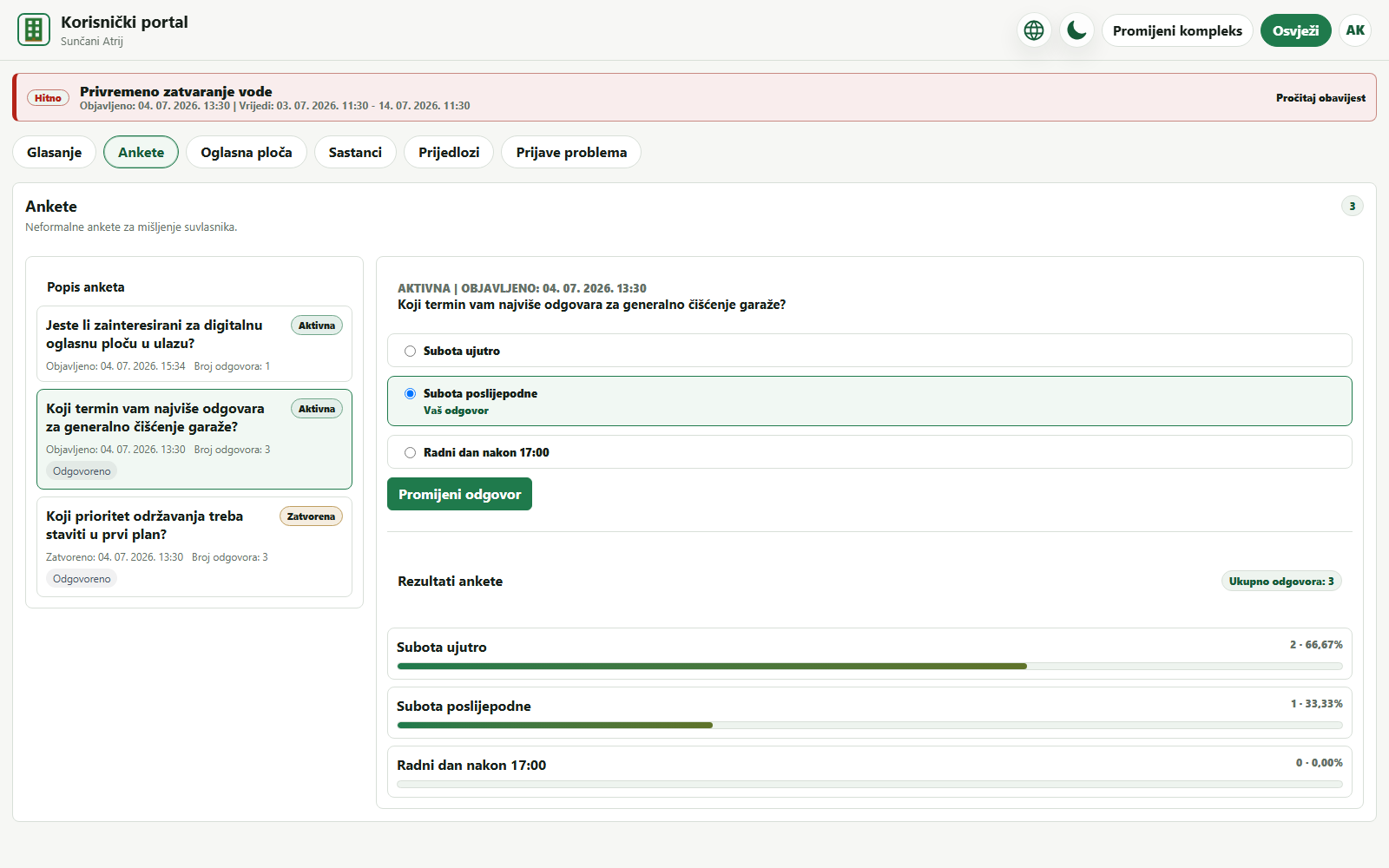Click the 0 · 0,00% result value

(1319, 763)
